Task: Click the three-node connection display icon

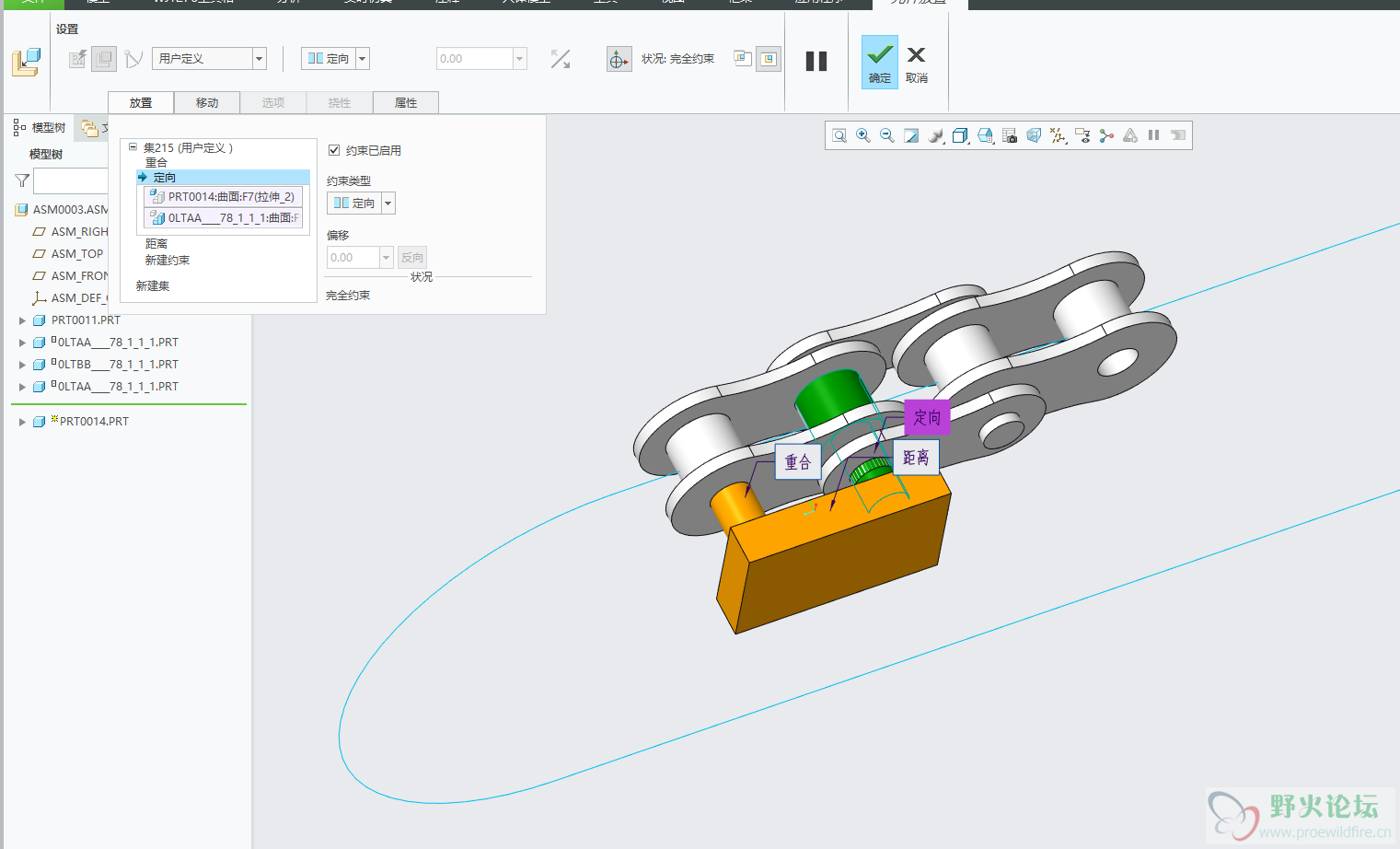Action: point(1106,135)
